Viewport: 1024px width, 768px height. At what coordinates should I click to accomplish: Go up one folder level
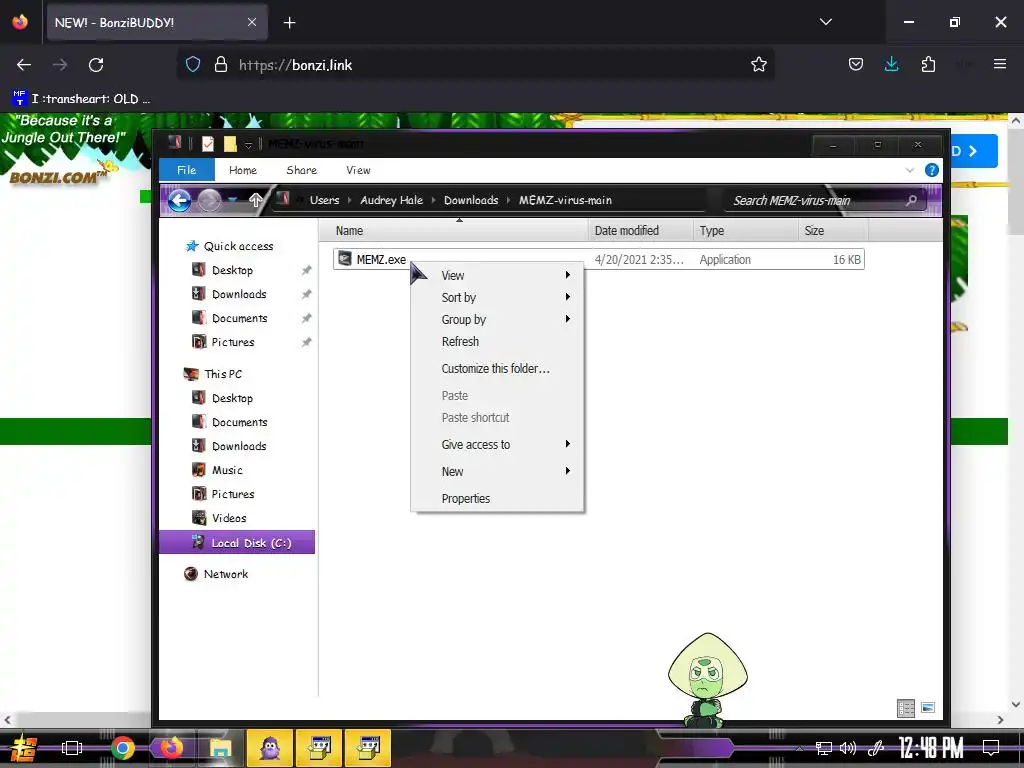pyautogui.click(x=255, y=200)
